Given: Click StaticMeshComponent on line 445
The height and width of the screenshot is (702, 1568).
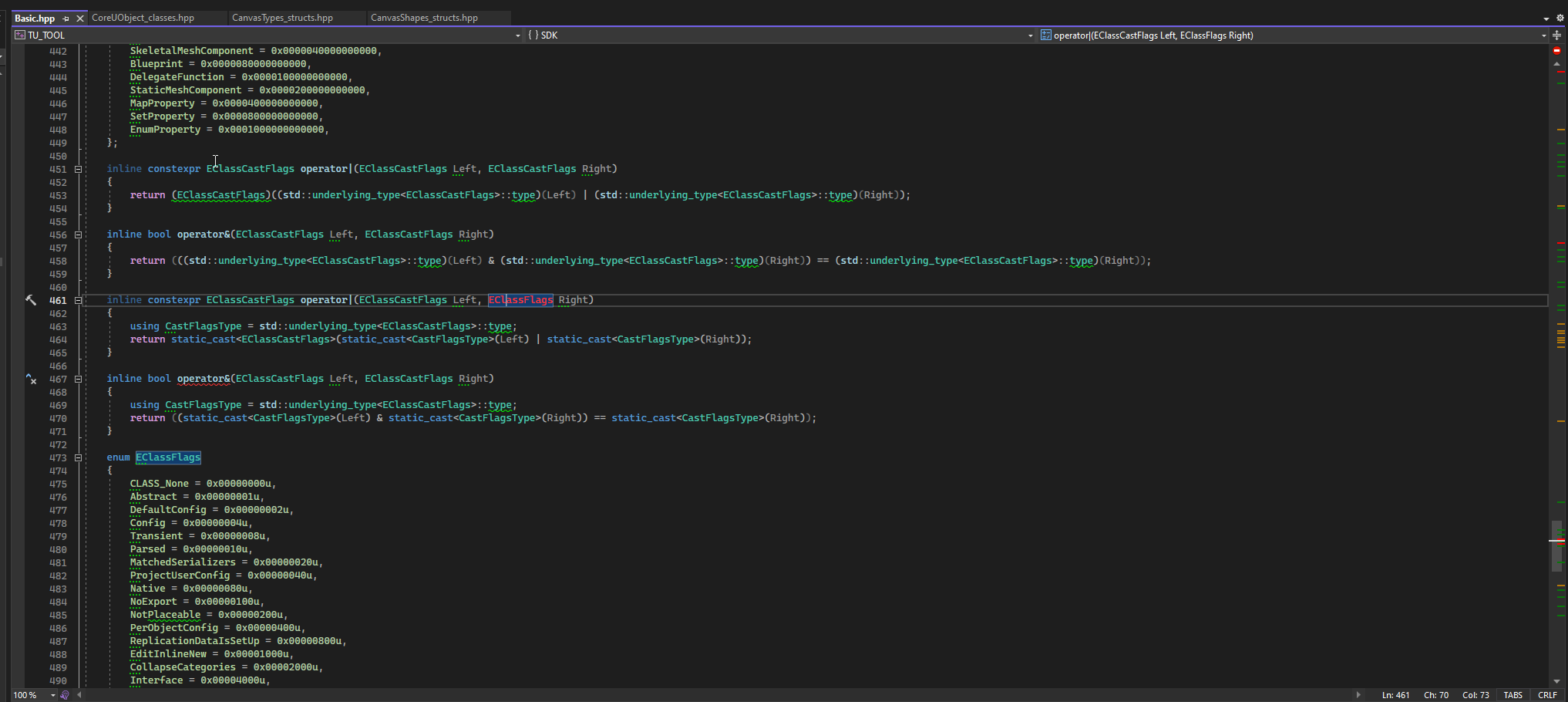Looking at the screenshot, I should [x=186, y=90].
